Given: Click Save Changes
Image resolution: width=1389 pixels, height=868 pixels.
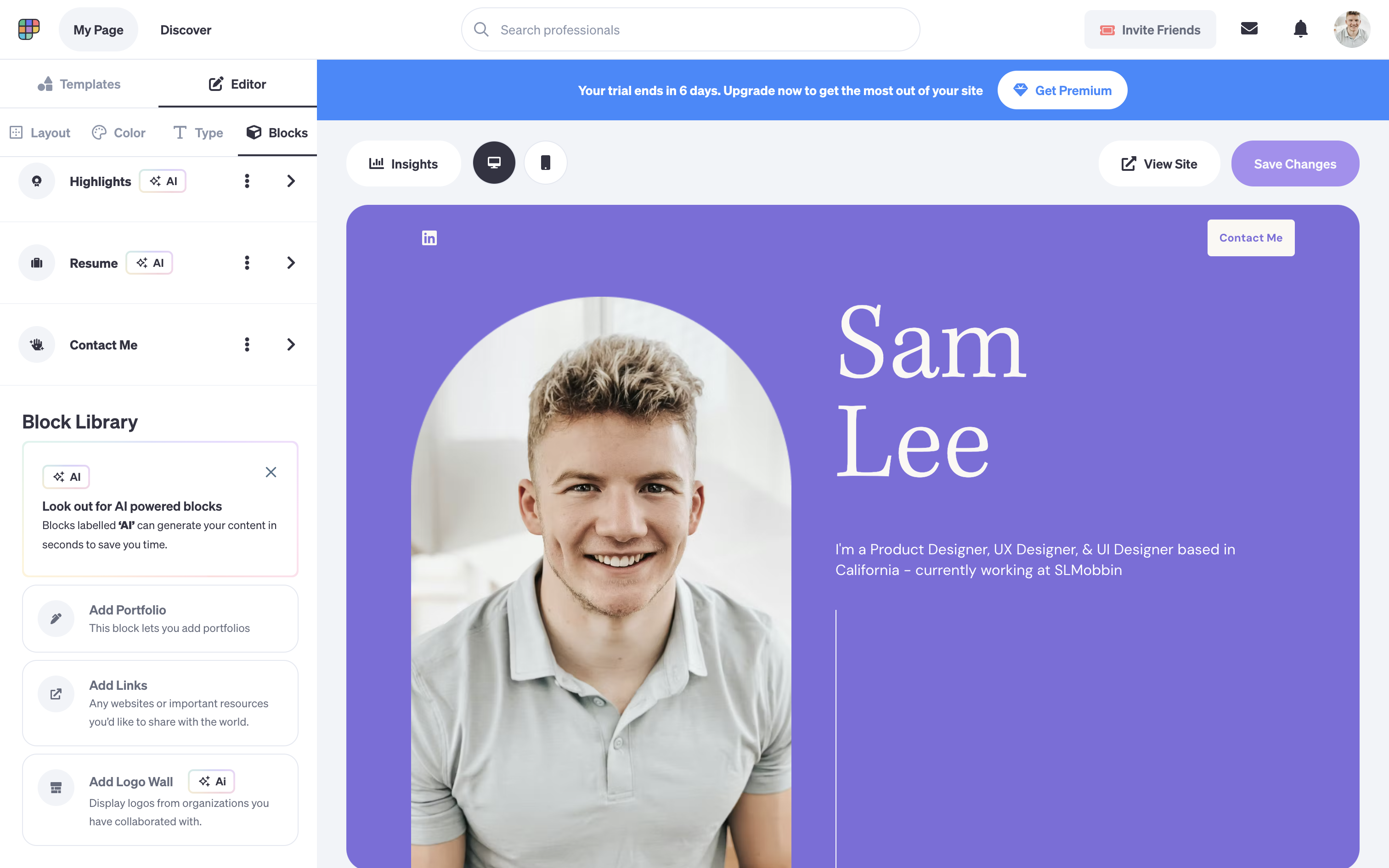Looking at the screenshot, I should coord(1295,163).
